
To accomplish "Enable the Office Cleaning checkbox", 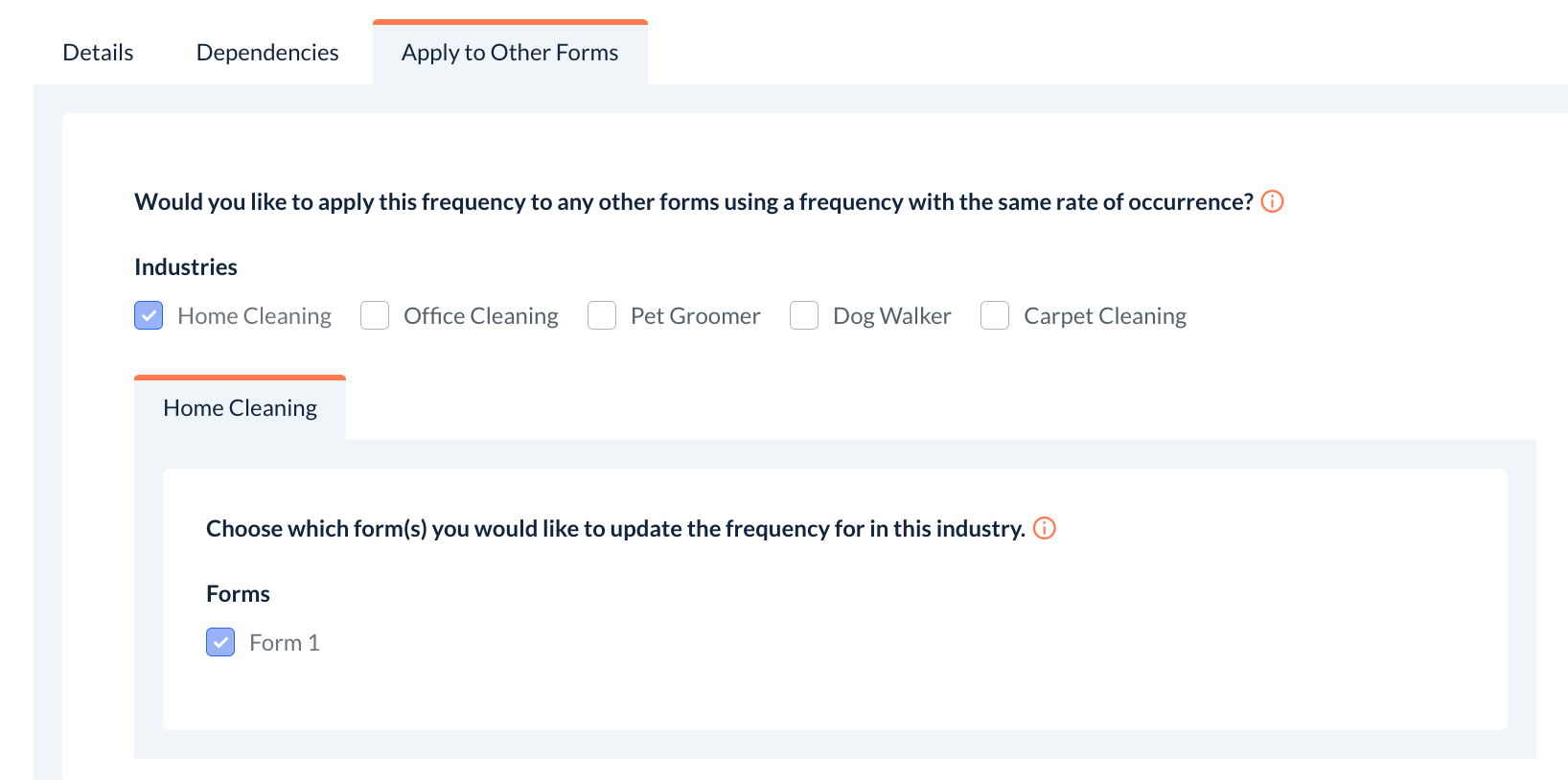I will click(x=375, y=315).
